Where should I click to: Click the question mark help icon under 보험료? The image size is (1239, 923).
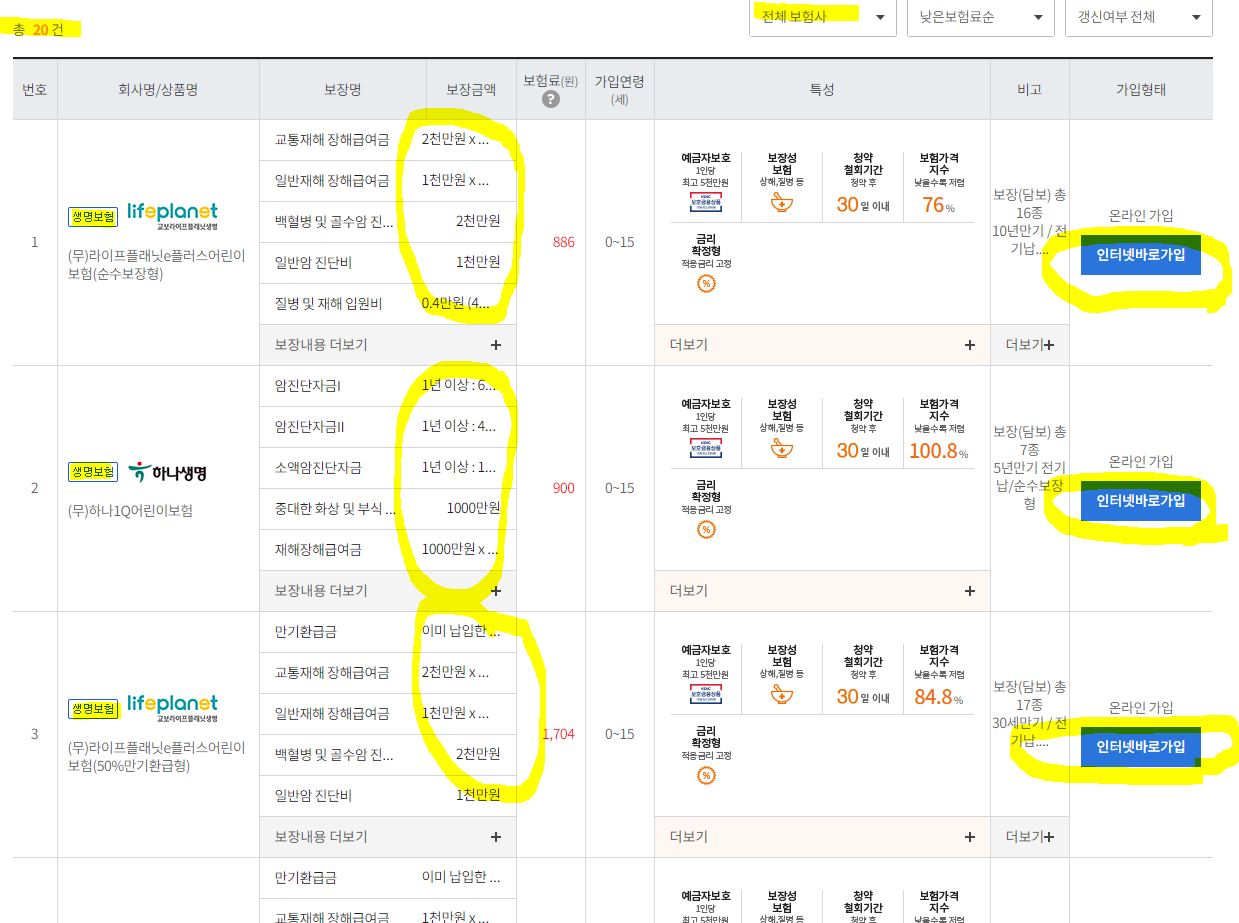pos(550,99)
